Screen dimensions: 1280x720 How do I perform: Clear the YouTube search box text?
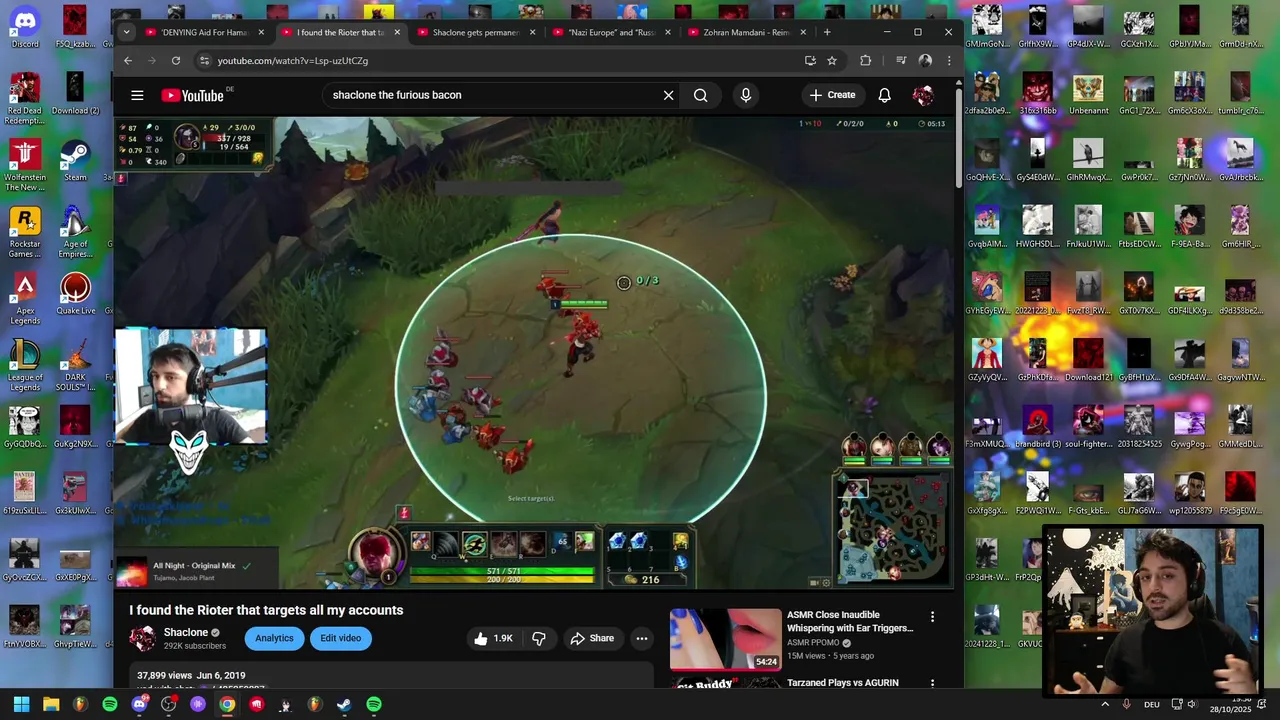(668, 95)
